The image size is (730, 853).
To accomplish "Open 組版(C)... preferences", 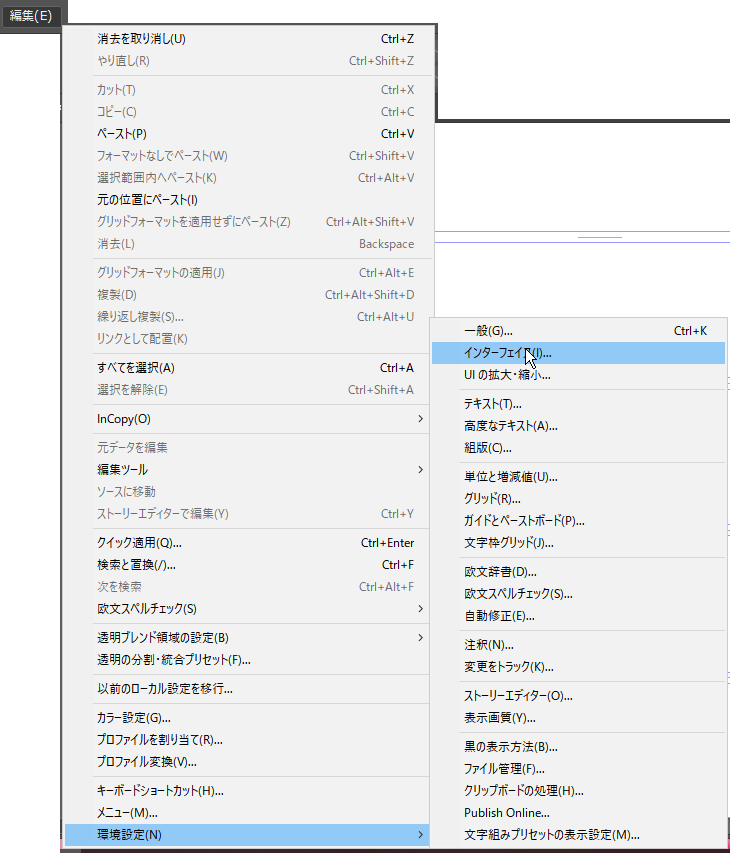I will point(579,448).
